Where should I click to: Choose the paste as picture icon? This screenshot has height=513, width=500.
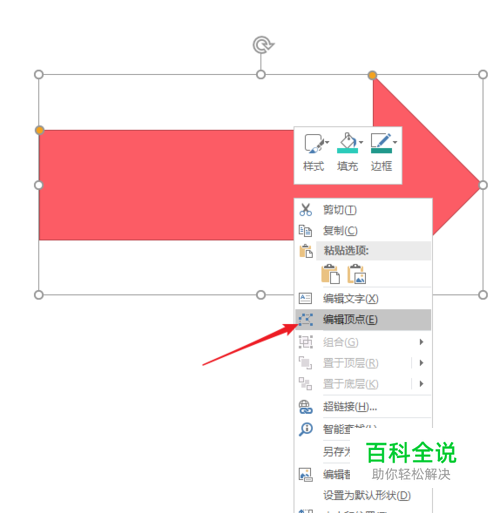pos(357,274)
